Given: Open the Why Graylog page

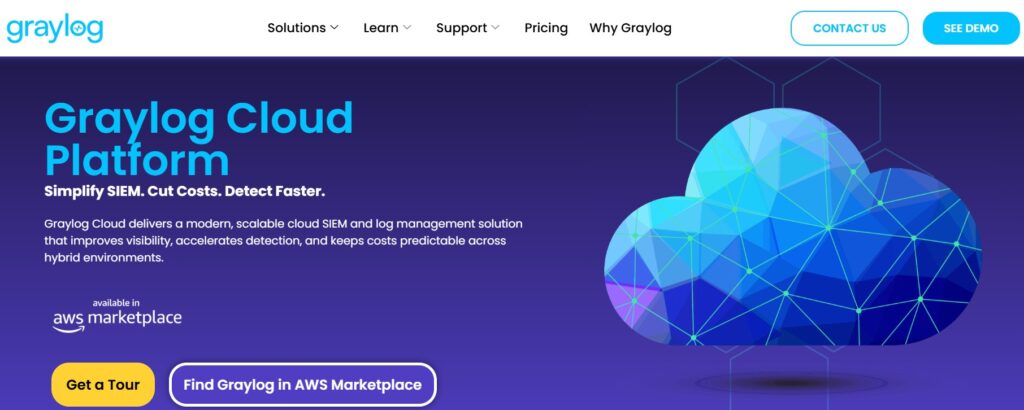Looking at the screenshot, I should (630, 28).
